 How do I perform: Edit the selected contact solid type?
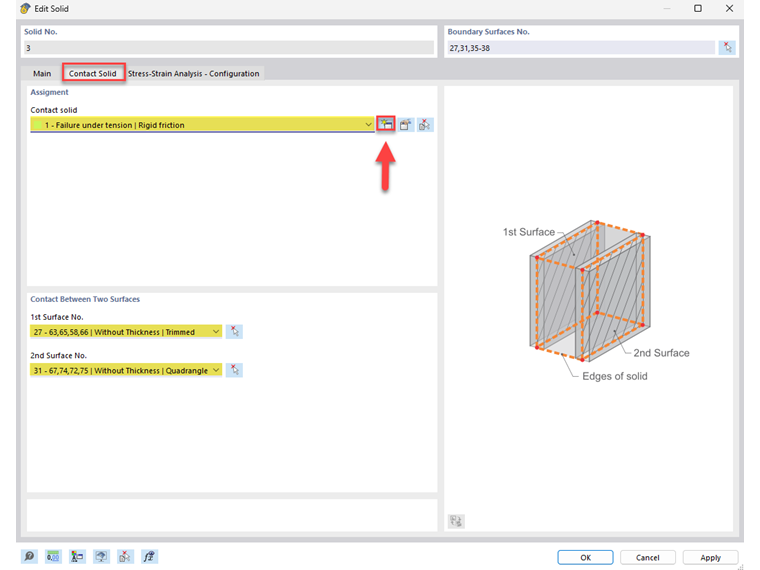click(x=406, y=125)
